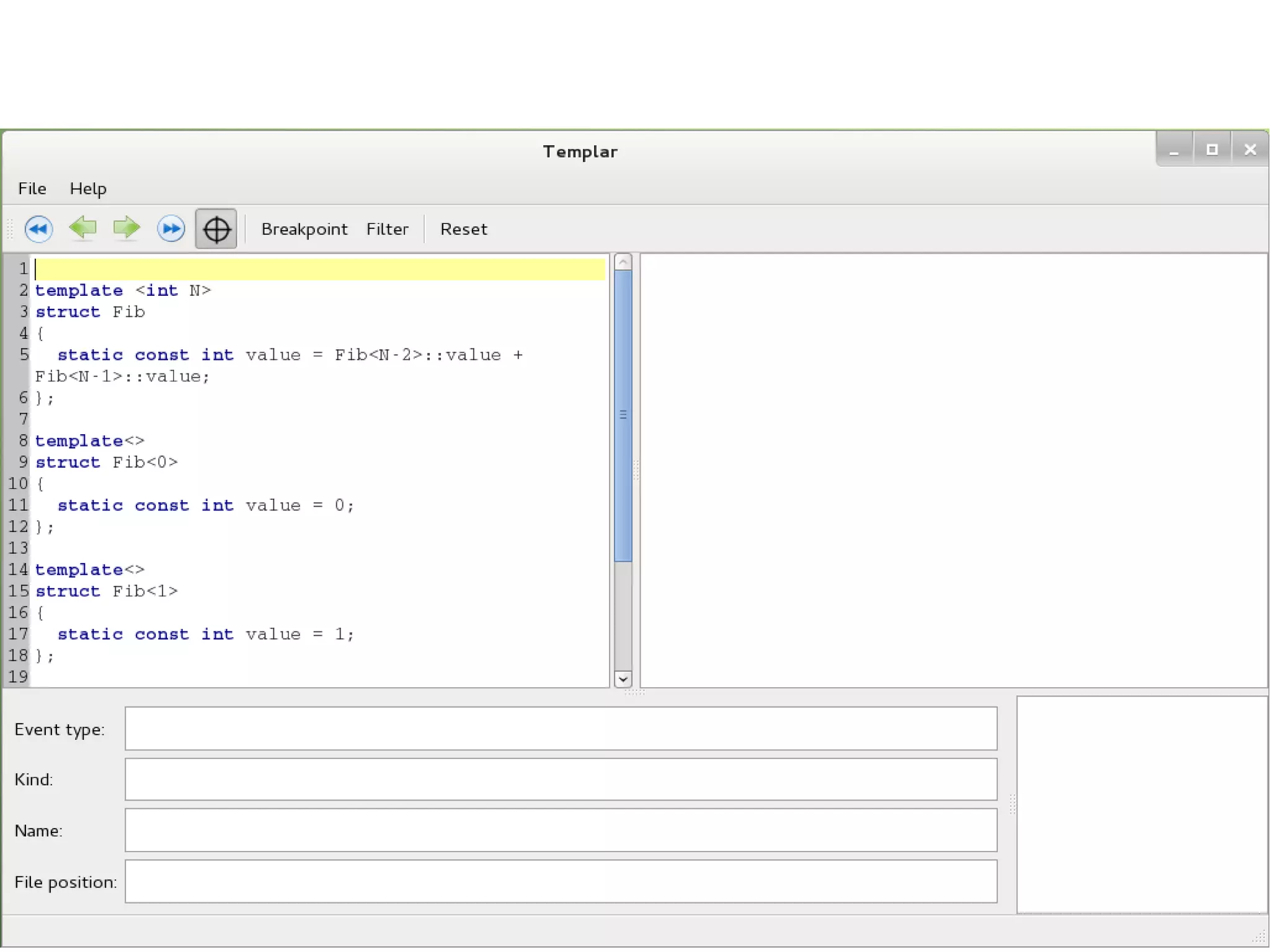The height and width of the screenshot is (952, 1270).
Task: Open the Filter dialog
Action: click(x=387, y=229)
